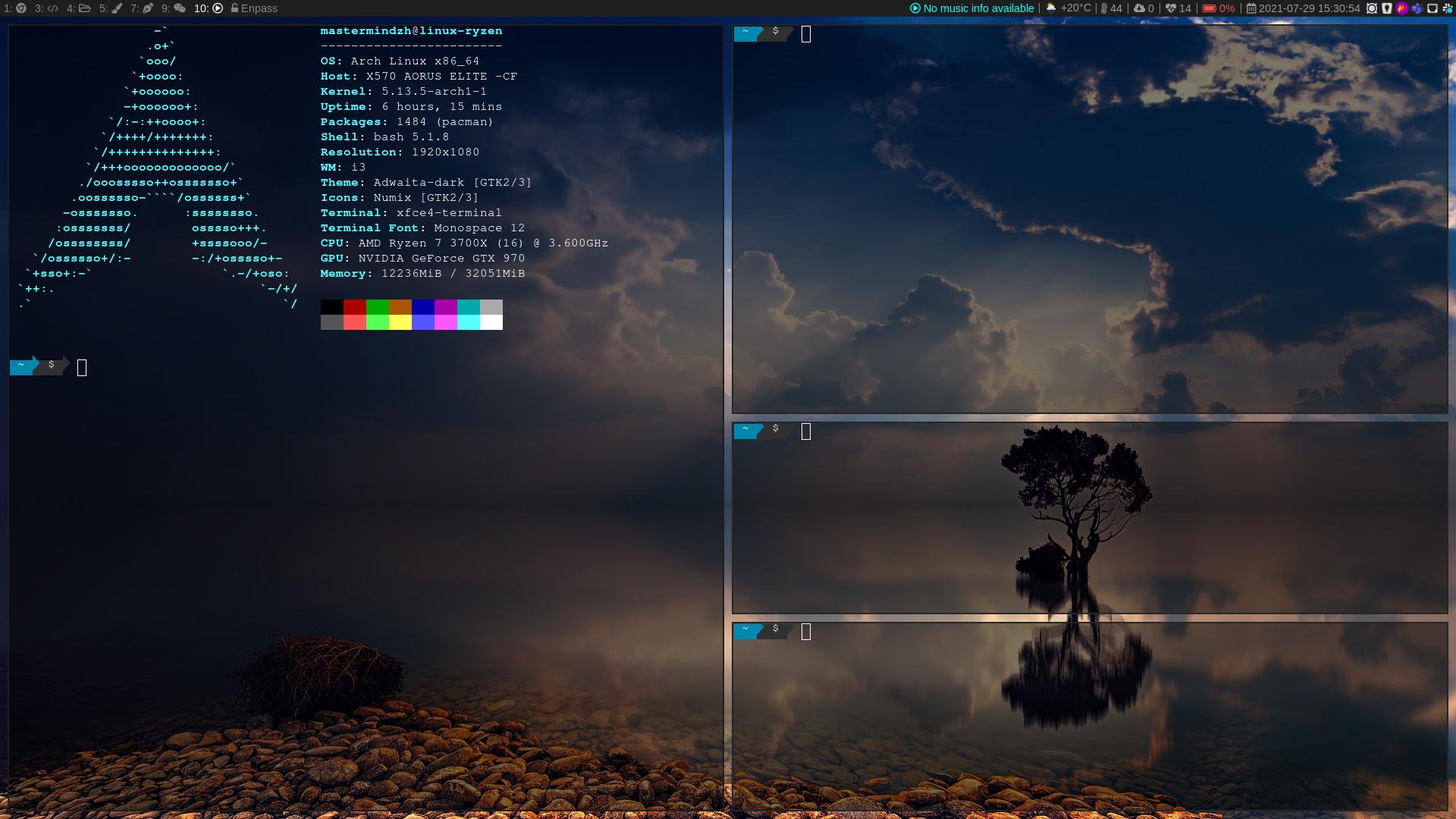Viewport: 1456px width, 819px height.
Task: Open the Microsoft Teams tray icon
Action: [1417, 8]
